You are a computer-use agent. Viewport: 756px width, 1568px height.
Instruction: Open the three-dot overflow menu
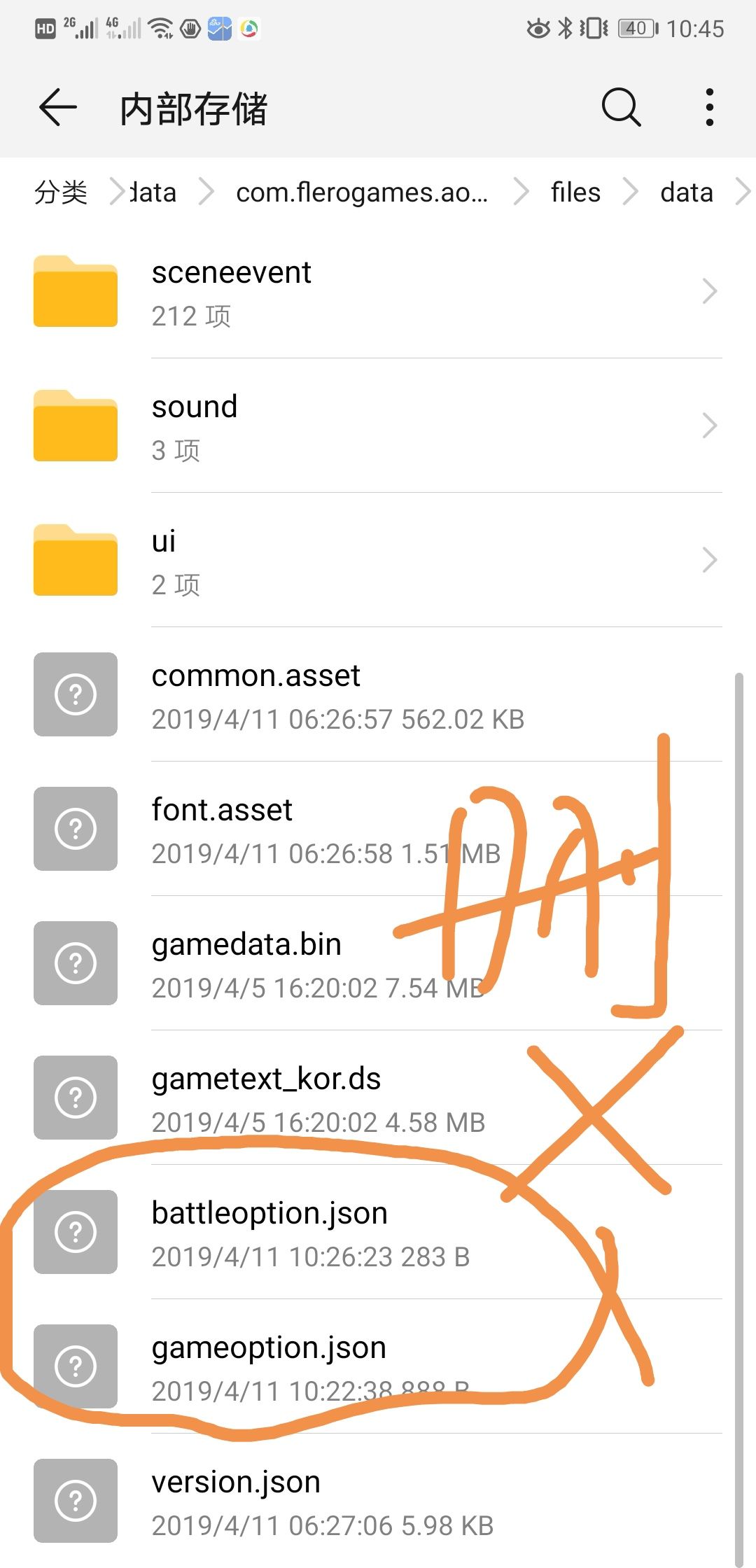pos(709,108)
